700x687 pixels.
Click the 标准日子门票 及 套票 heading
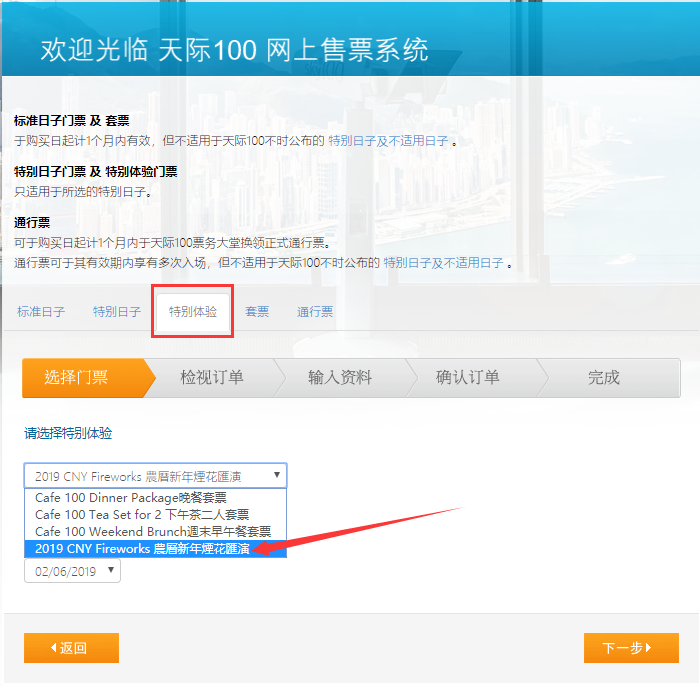click(x=71, y=121)
